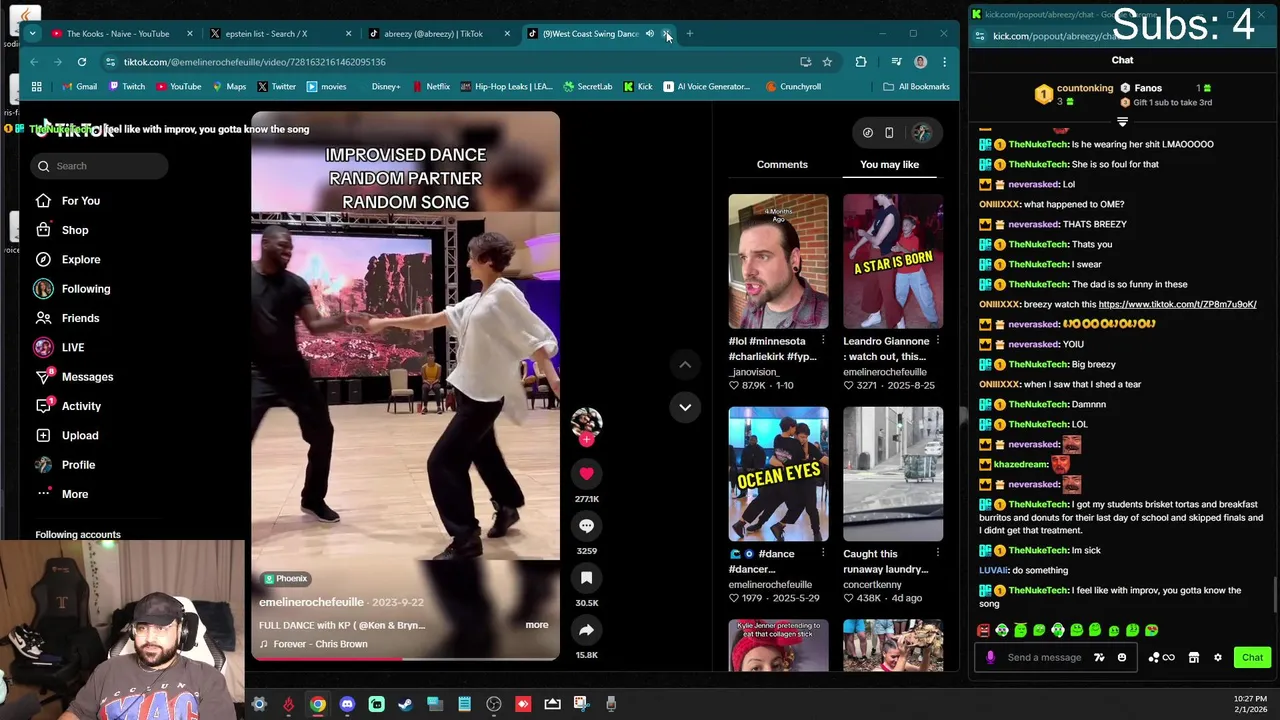Open More options in sidebar
Screen dimensions: 1280x720
click(x=62, y=494)
